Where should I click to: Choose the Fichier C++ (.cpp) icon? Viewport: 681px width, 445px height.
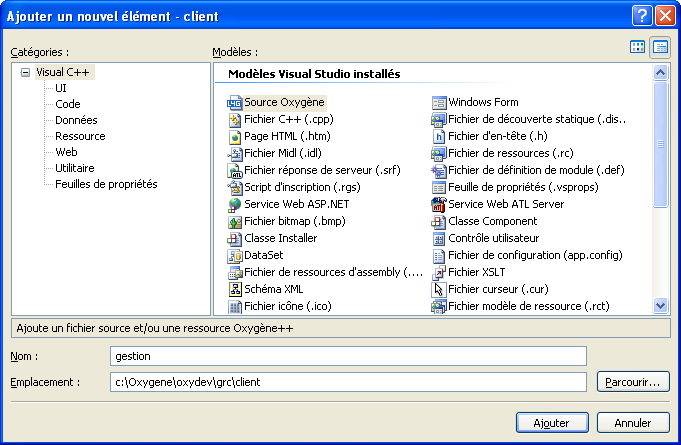pyautogui.click(x=235, y=119)
